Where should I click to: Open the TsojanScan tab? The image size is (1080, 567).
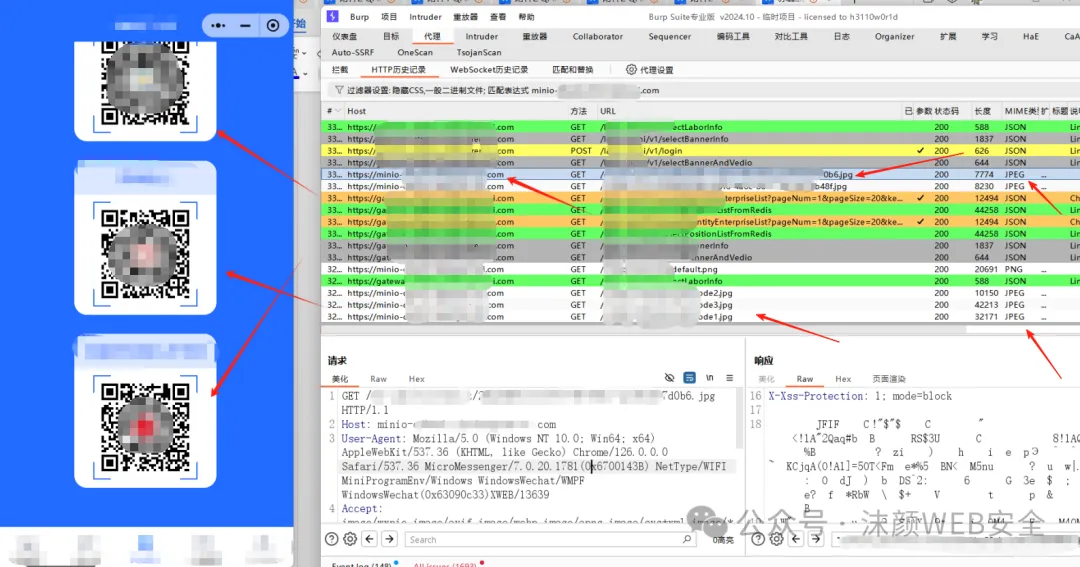click(479, 52)
